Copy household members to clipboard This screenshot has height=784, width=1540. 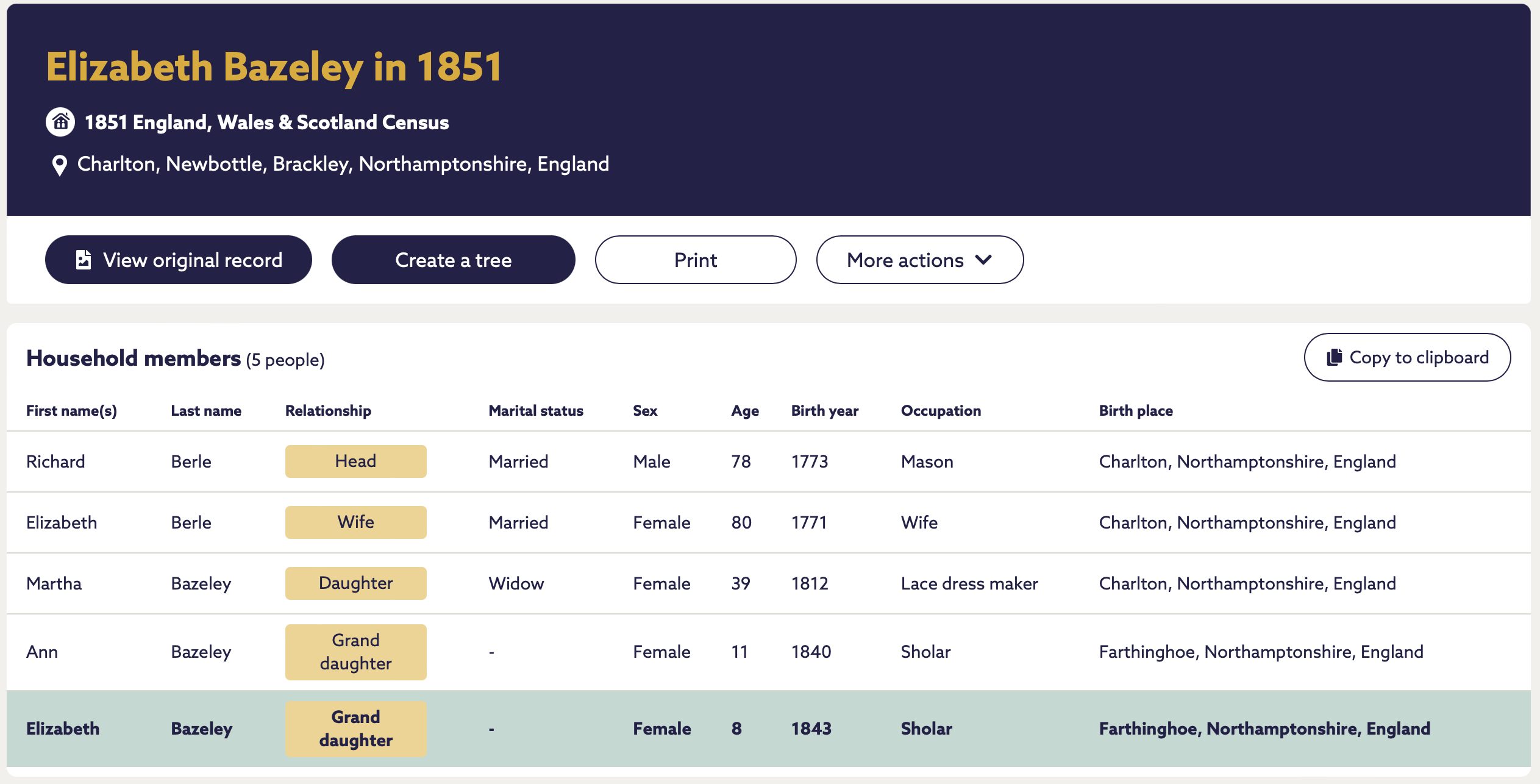pyautogui.click(x=1407, y=357)
